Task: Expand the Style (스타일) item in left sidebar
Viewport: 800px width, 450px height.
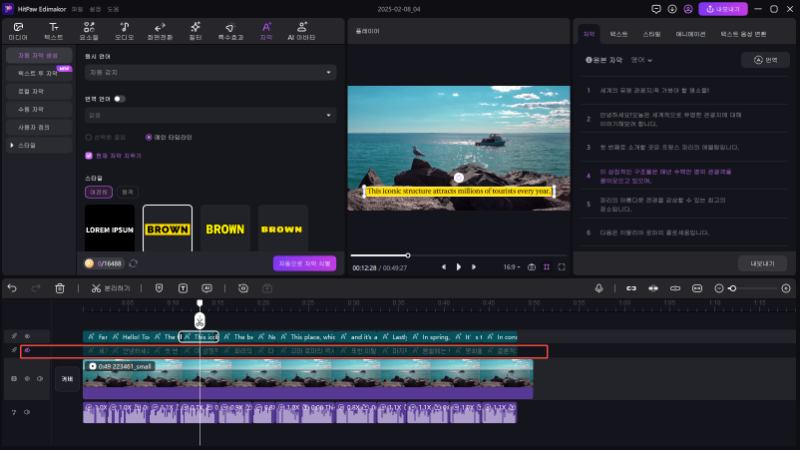Action: (27, 145)
